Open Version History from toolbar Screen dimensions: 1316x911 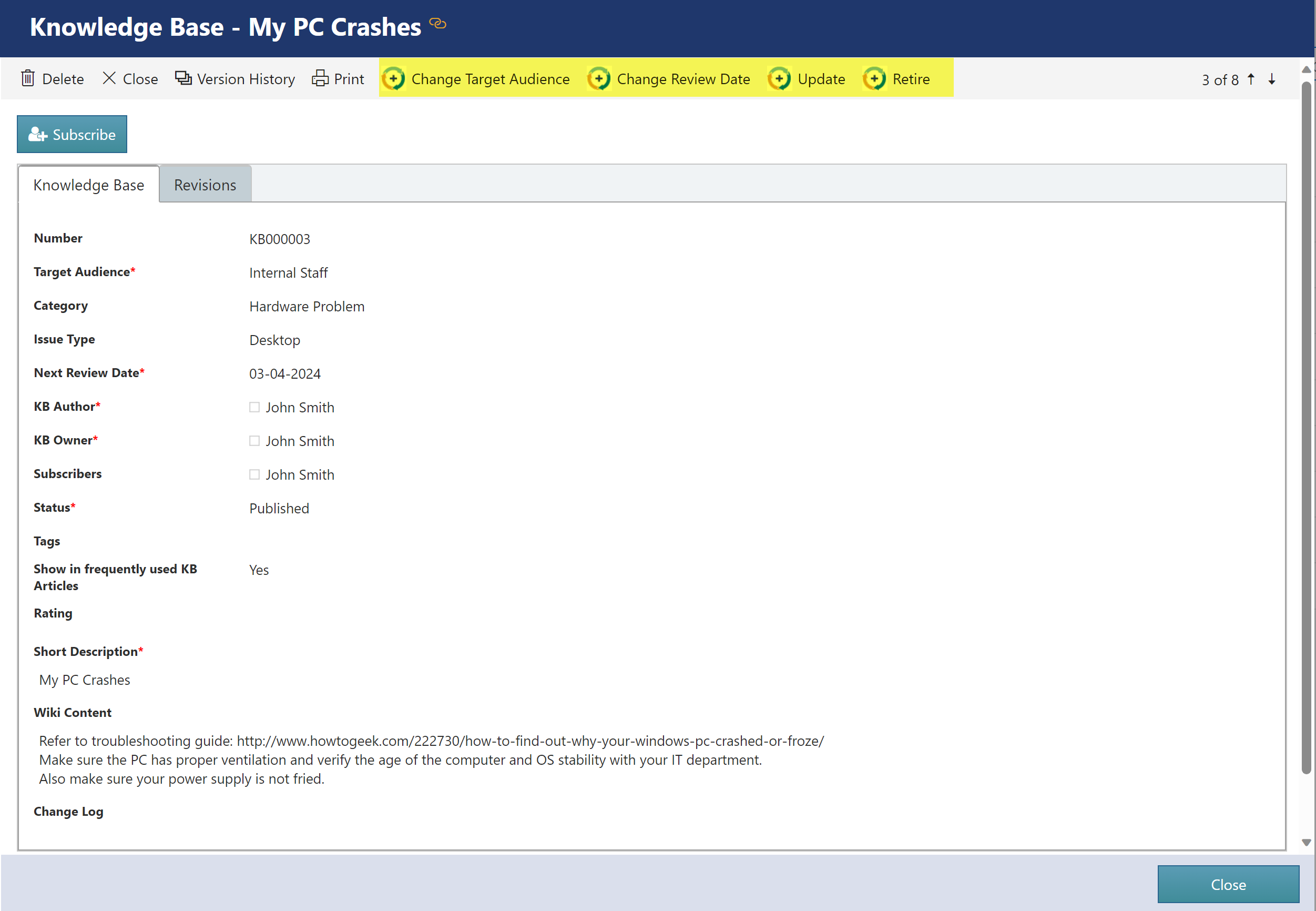click(x=235, y=79)
